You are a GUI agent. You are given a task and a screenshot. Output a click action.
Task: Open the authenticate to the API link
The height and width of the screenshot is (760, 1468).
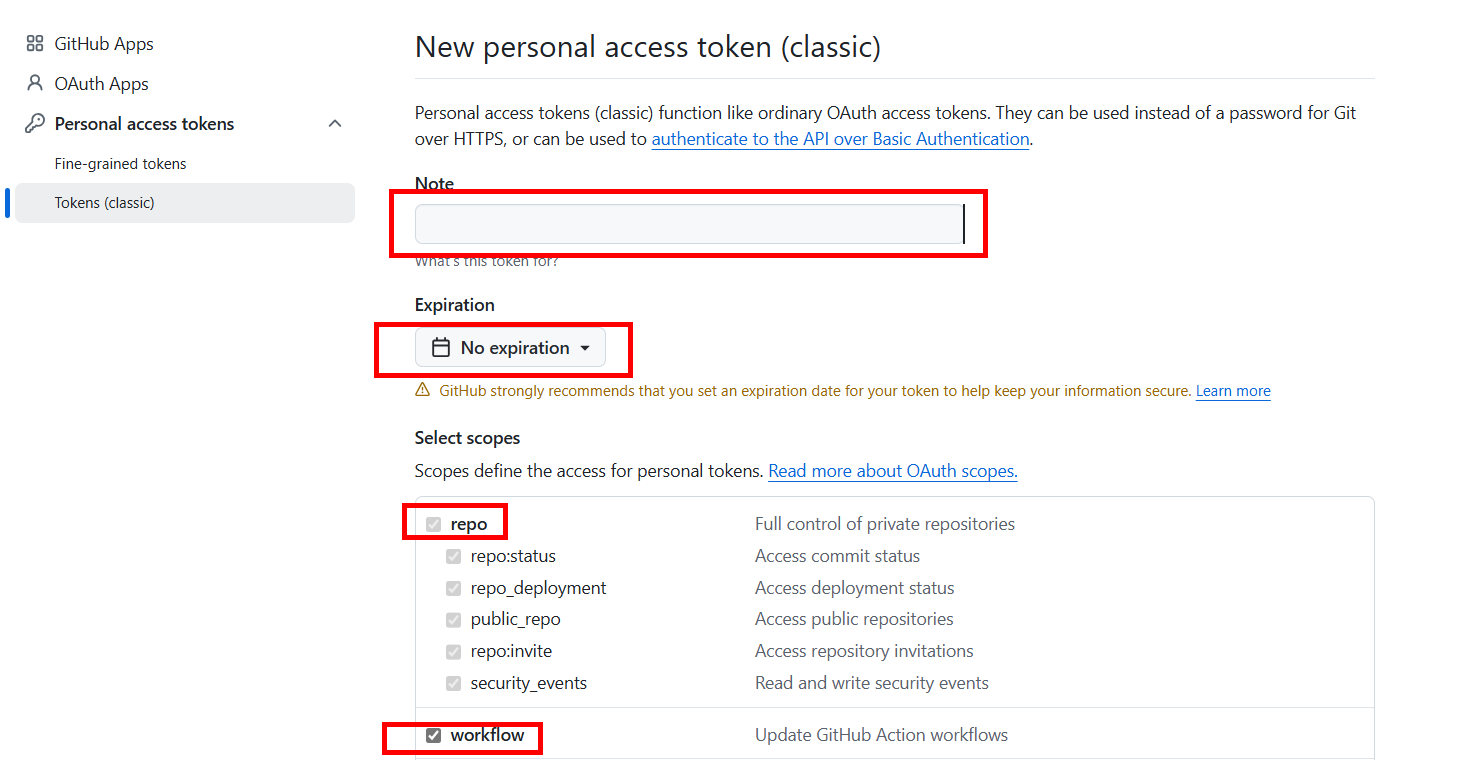click(x=840, y=139)
